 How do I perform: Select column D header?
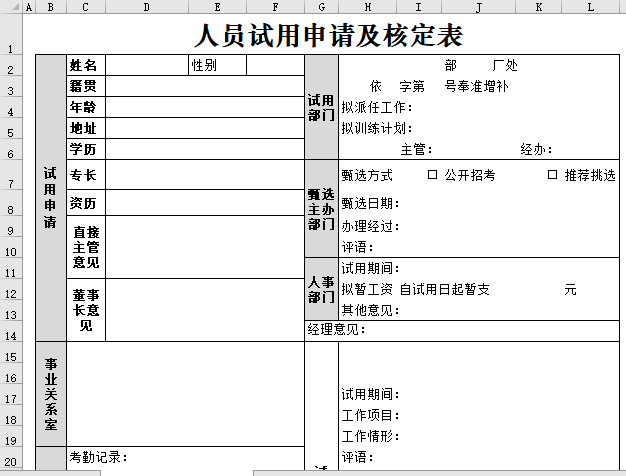(x=147, y=8)
